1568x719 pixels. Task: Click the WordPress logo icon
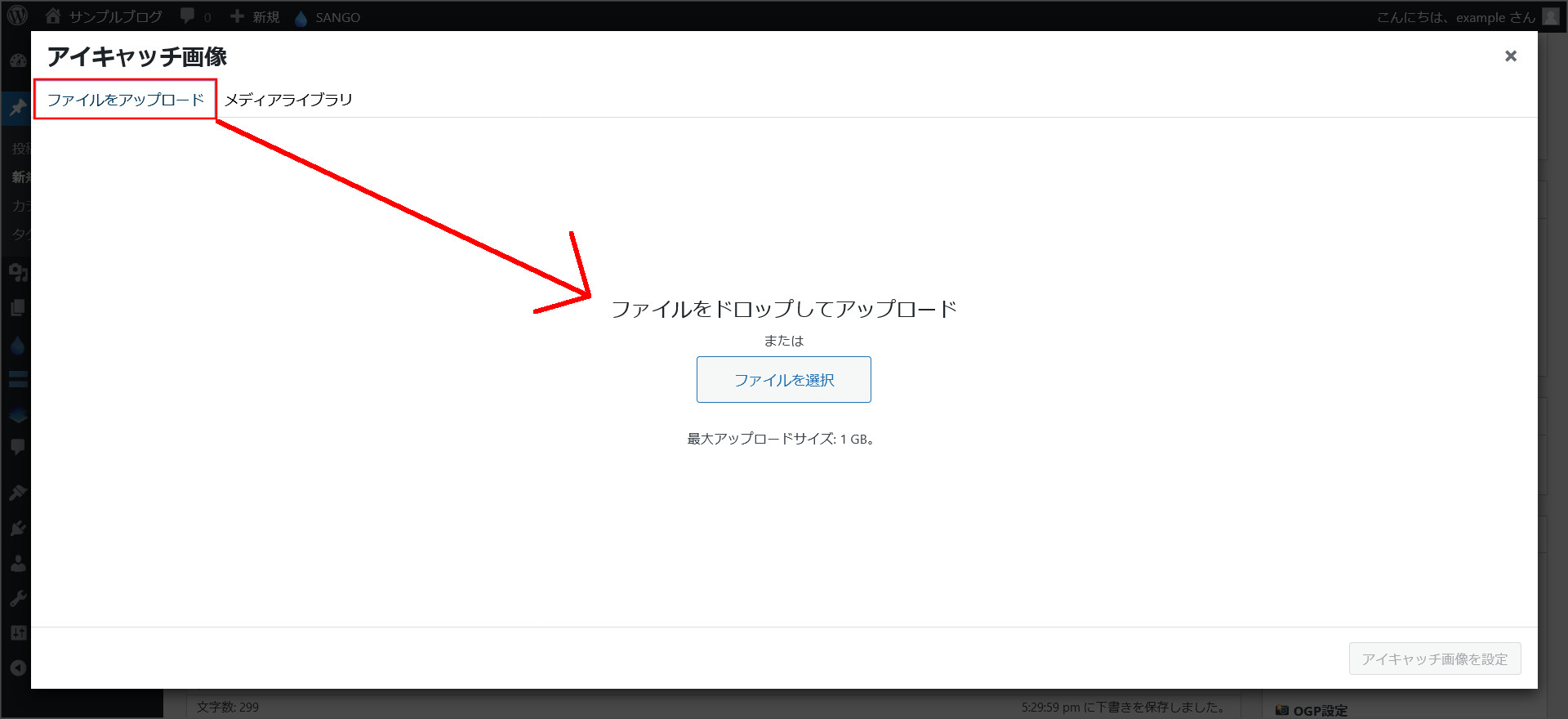(x=17, y=16)
